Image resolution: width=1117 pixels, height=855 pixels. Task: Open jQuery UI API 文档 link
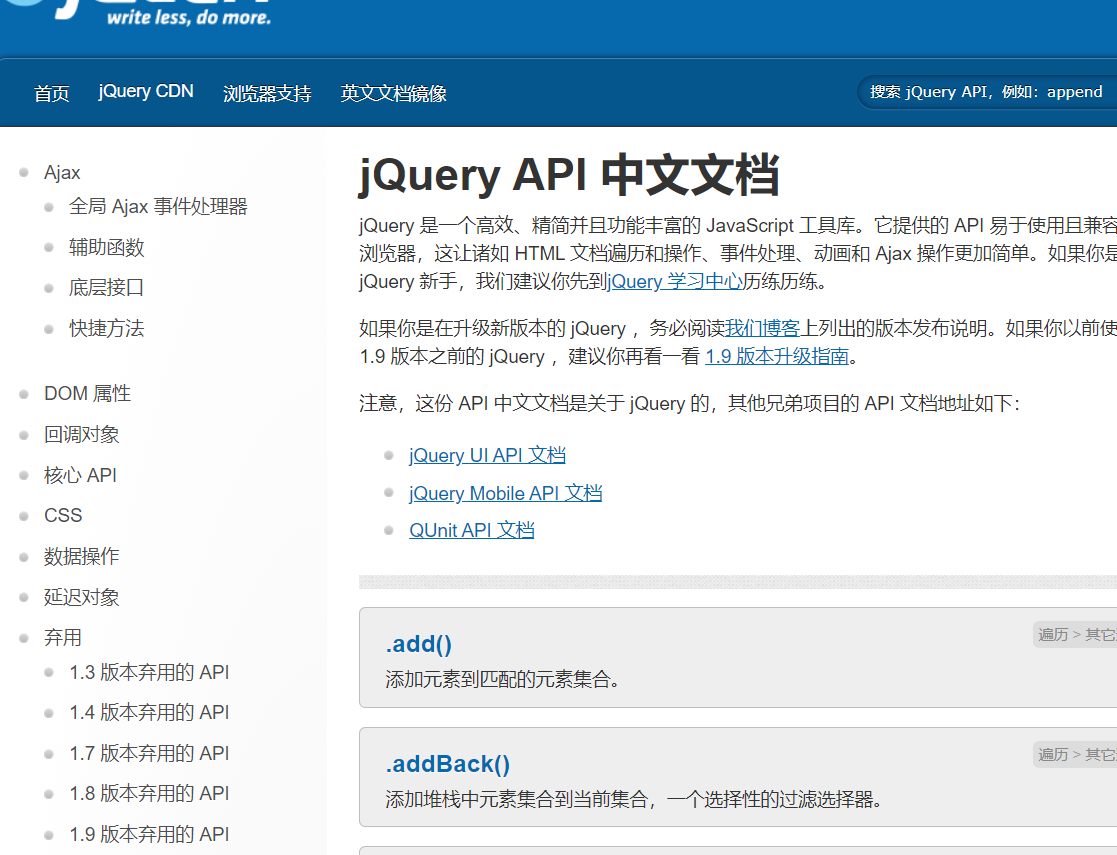tap(487, 455)
